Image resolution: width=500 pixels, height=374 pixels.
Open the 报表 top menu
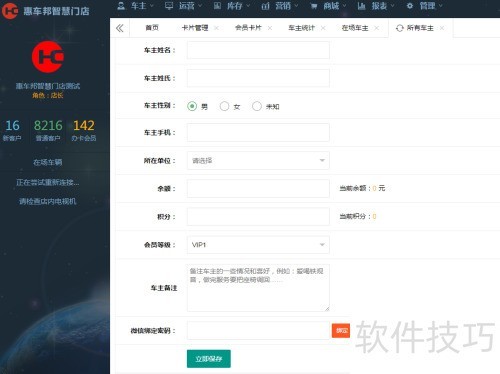click(376, 6)
